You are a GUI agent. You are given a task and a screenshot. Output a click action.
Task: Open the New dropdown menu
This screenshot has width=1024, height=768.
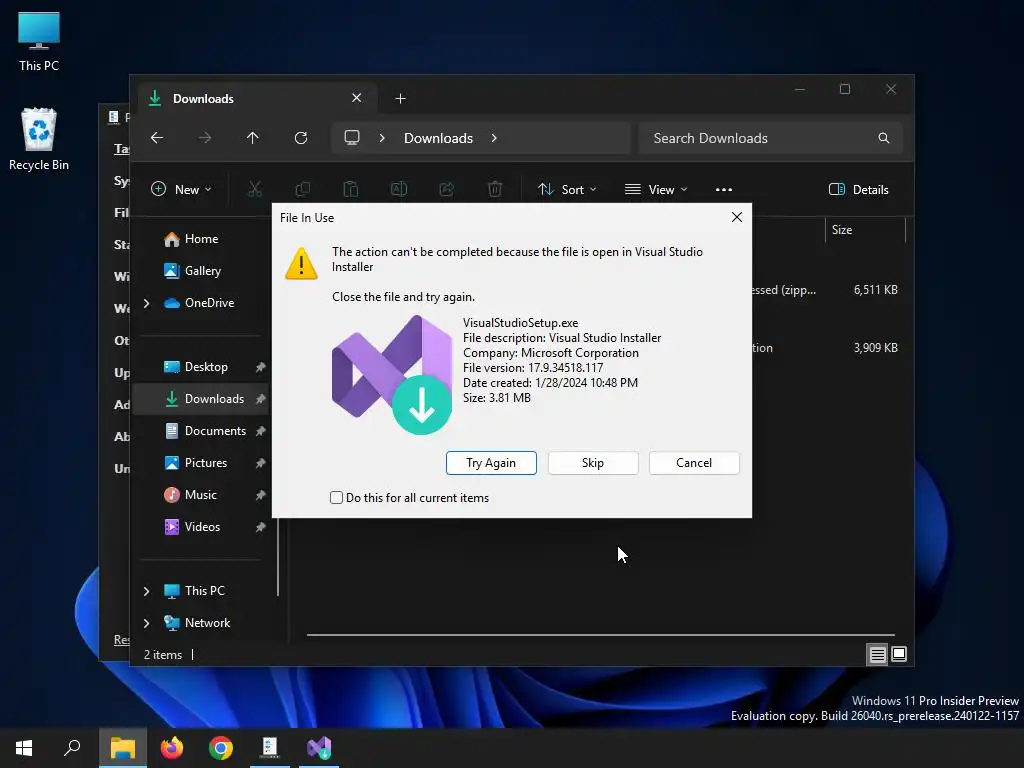tap(181, 189)
